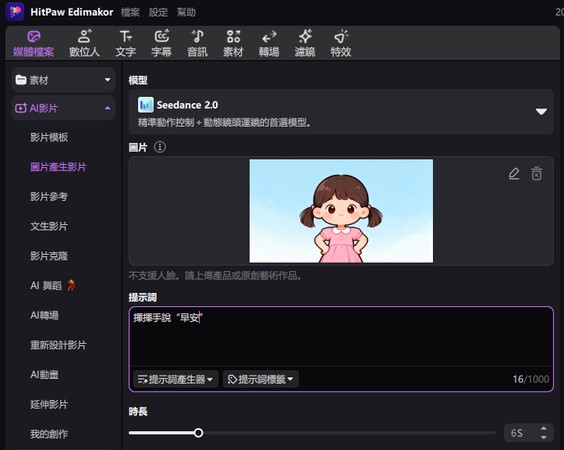Open the 提示詞標籤 dropdown
The height and width of the screenshot is (450, 564).
[x=261, y=379]
